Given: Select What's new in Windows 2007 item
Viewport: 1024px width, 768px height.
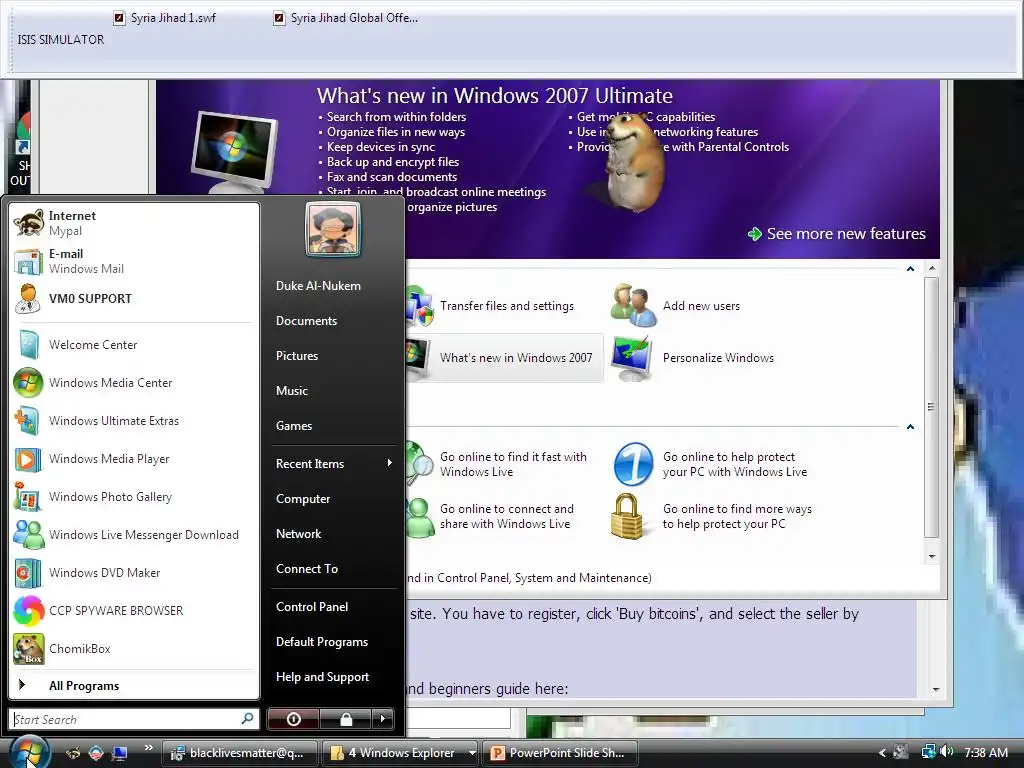Looking at the screenshot, I should point(504,358).
